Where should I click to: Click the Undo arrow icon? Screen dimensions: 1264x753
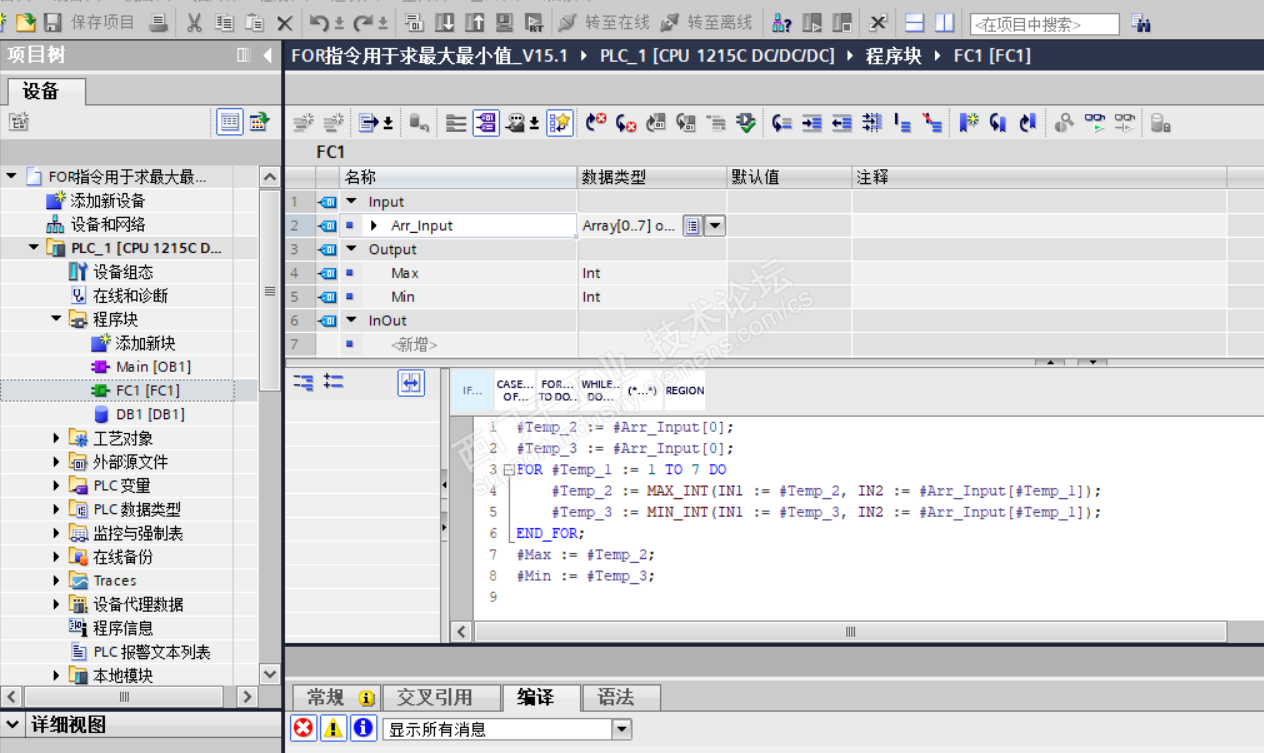[318, 22]
